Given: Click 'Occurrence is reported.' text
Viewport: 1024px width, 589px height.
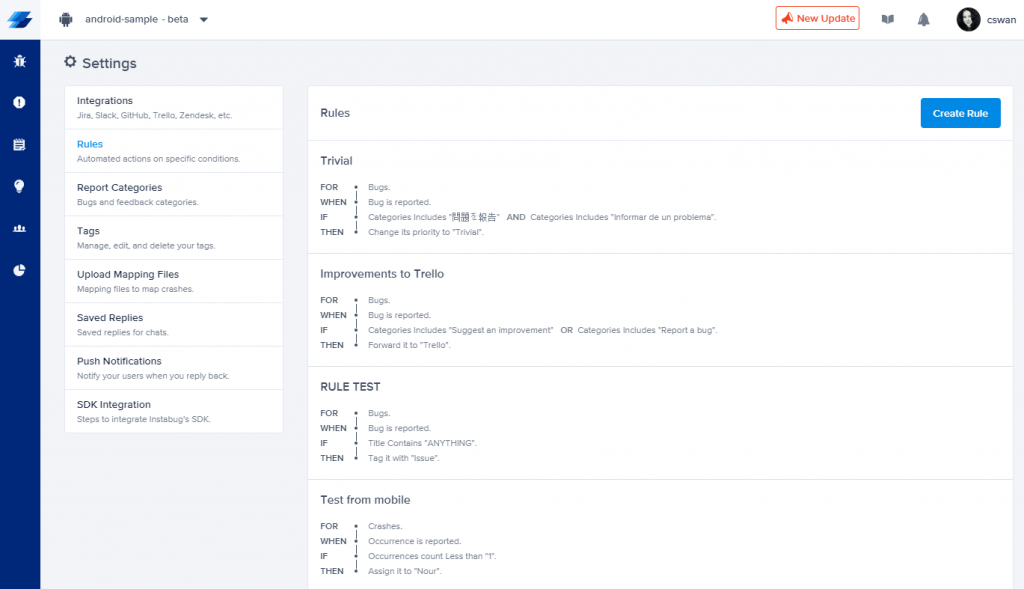Looking at the screenshot, I should [415, 541].
